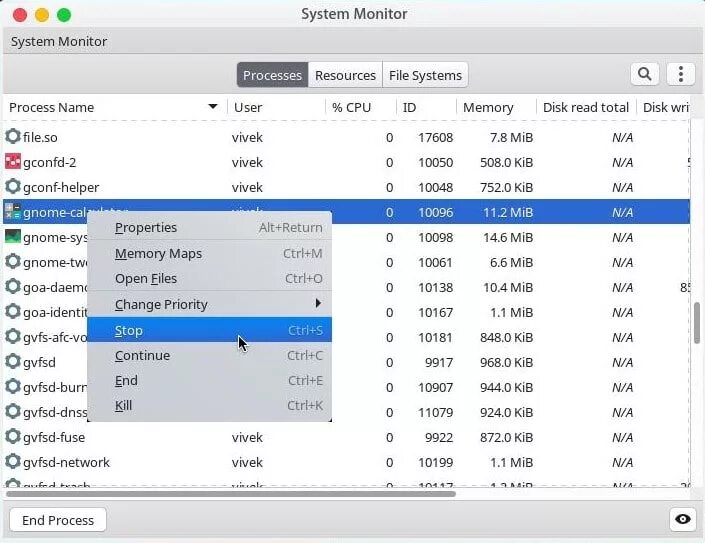Select the file.so process name
The image size is (705, 543).
[40, 137]
